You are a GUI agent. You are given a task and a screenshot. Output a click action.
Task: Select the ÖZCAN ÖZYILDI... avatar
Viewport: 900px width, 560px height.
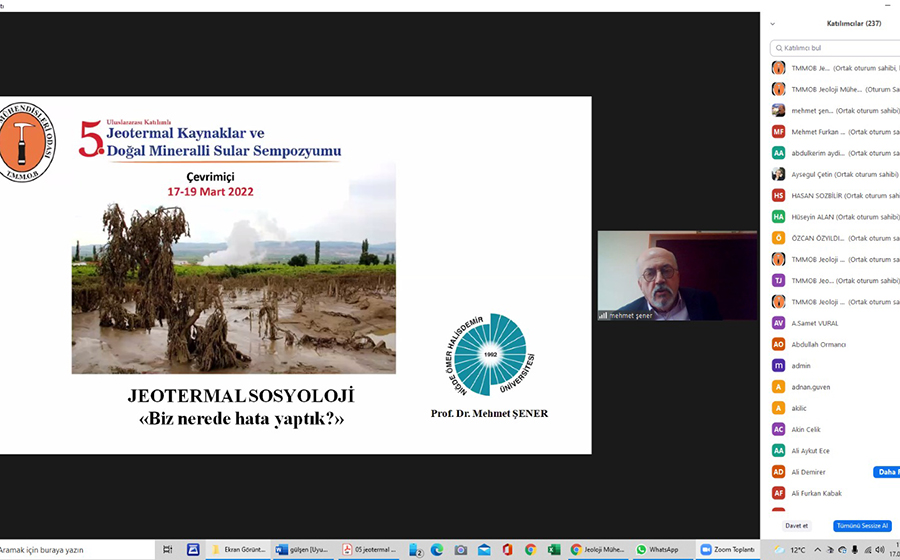point(778,238)
